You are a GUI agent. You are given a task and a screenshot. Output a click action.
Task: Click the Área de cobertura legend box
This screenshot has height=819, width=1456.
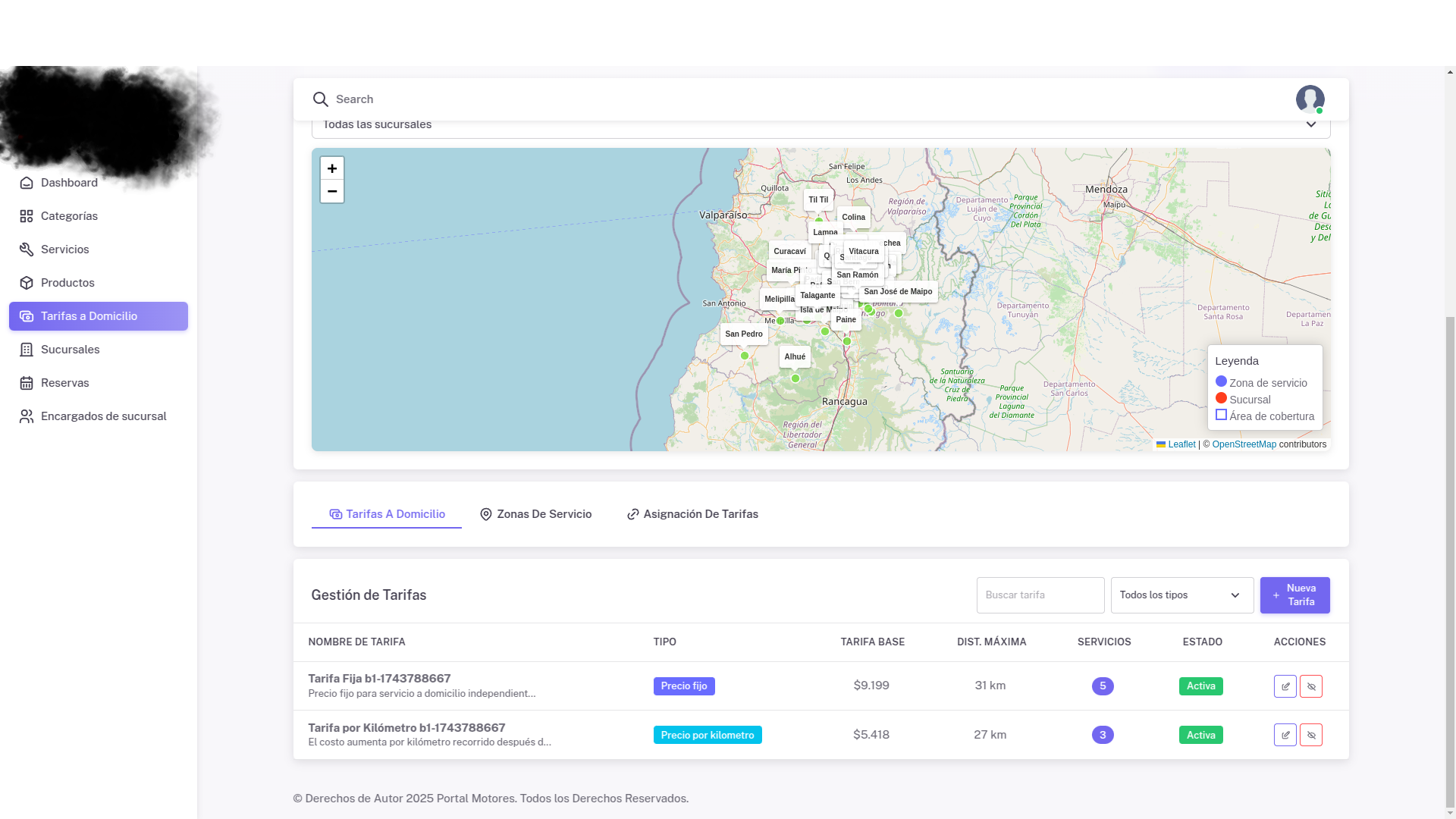coord(1221,415)
